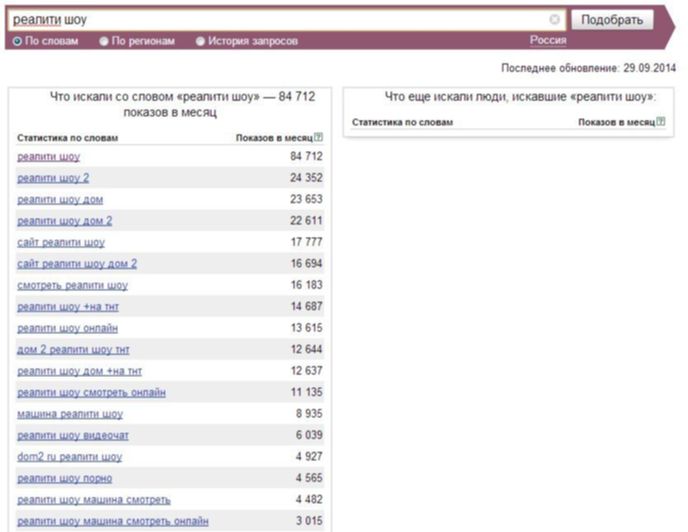Click the value '8 935'
This screenshot has height=532, width=688.
click(309, 413)
